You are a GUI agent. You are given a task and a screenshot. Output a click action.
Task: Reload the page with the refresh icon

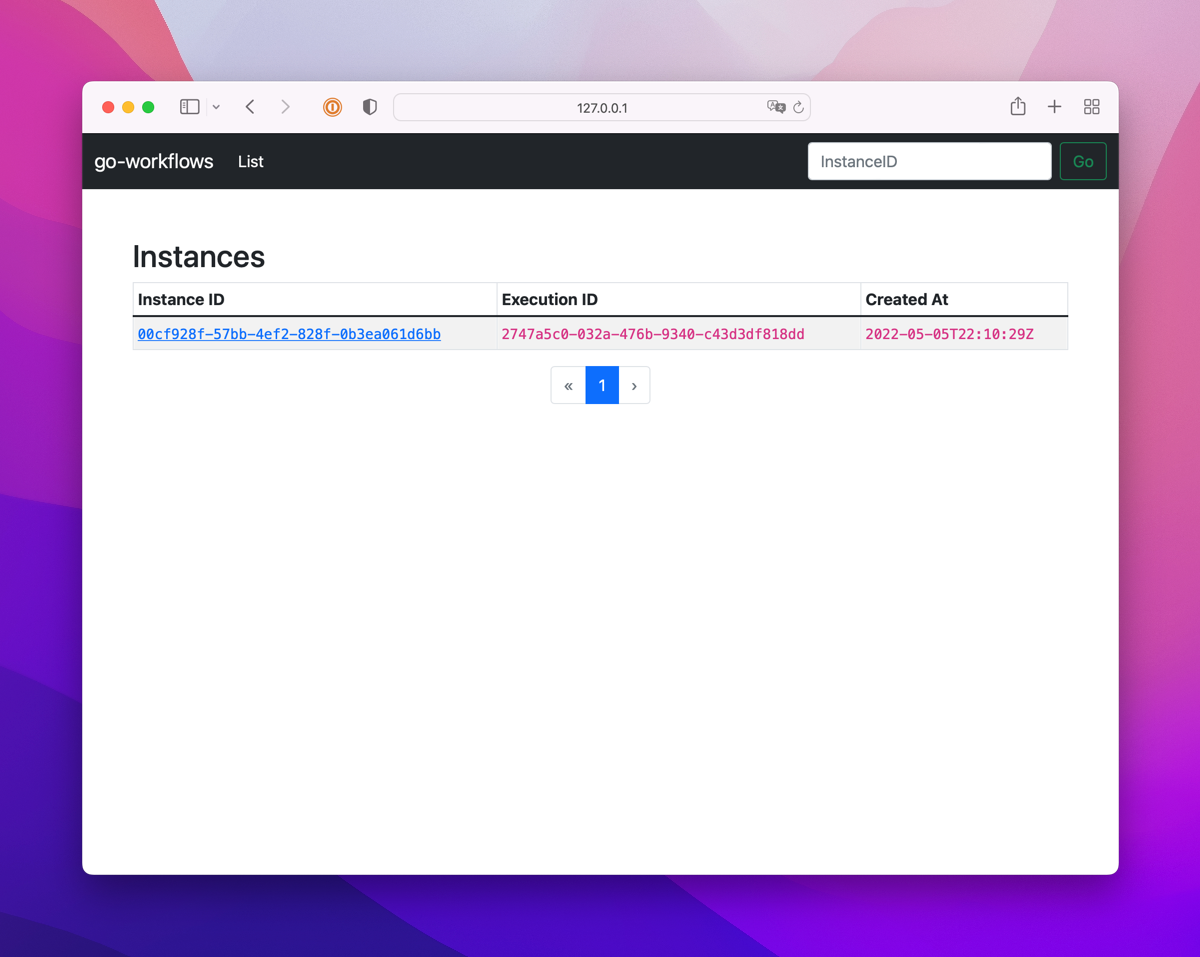click(x=798, y=107)
